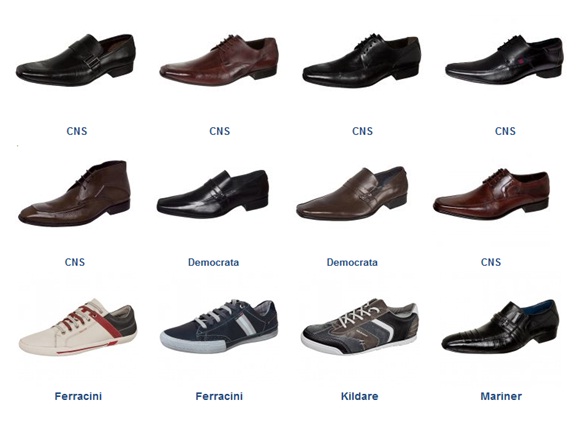Select the brown Democrata loafer image
The height and width of the screenshot is (431, 587).
352,194
